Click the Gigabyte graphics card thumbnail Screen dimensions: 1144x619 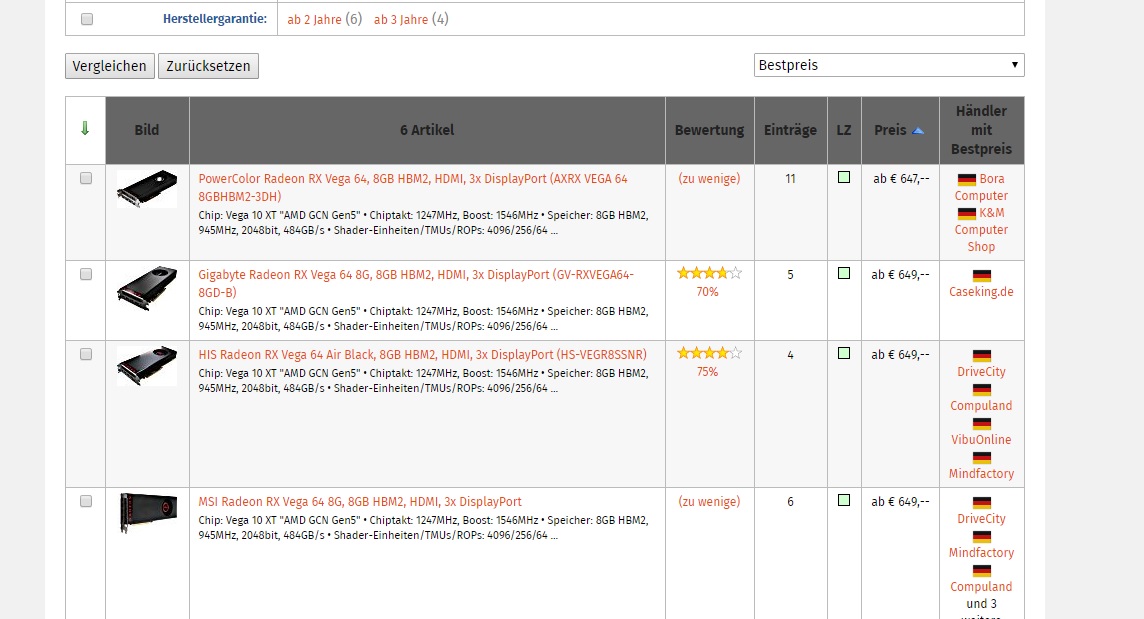pos(147,288)
